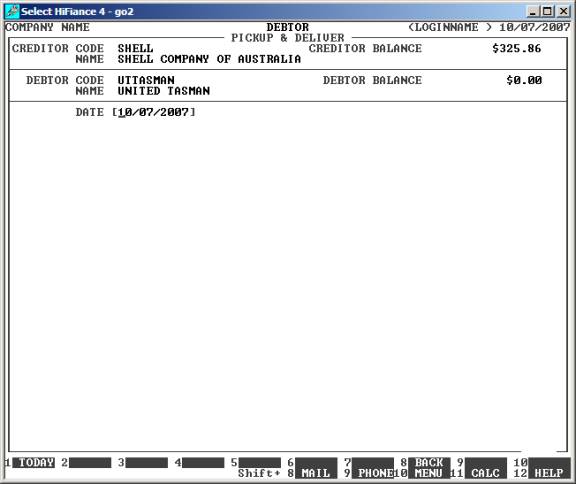The width and height of the screenshot is (576, 484).
Task: Click the BACK function key label
Action: (429, 462)
